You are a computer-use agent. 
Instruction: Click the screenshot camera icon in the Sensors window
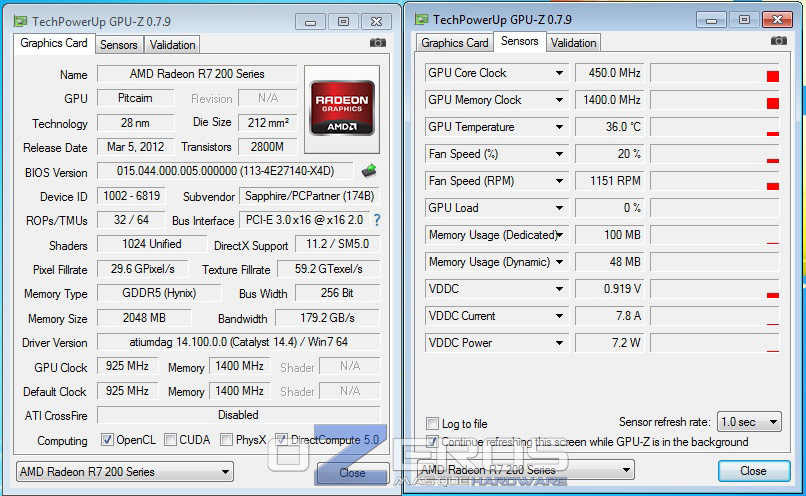[x=779, y=41]
